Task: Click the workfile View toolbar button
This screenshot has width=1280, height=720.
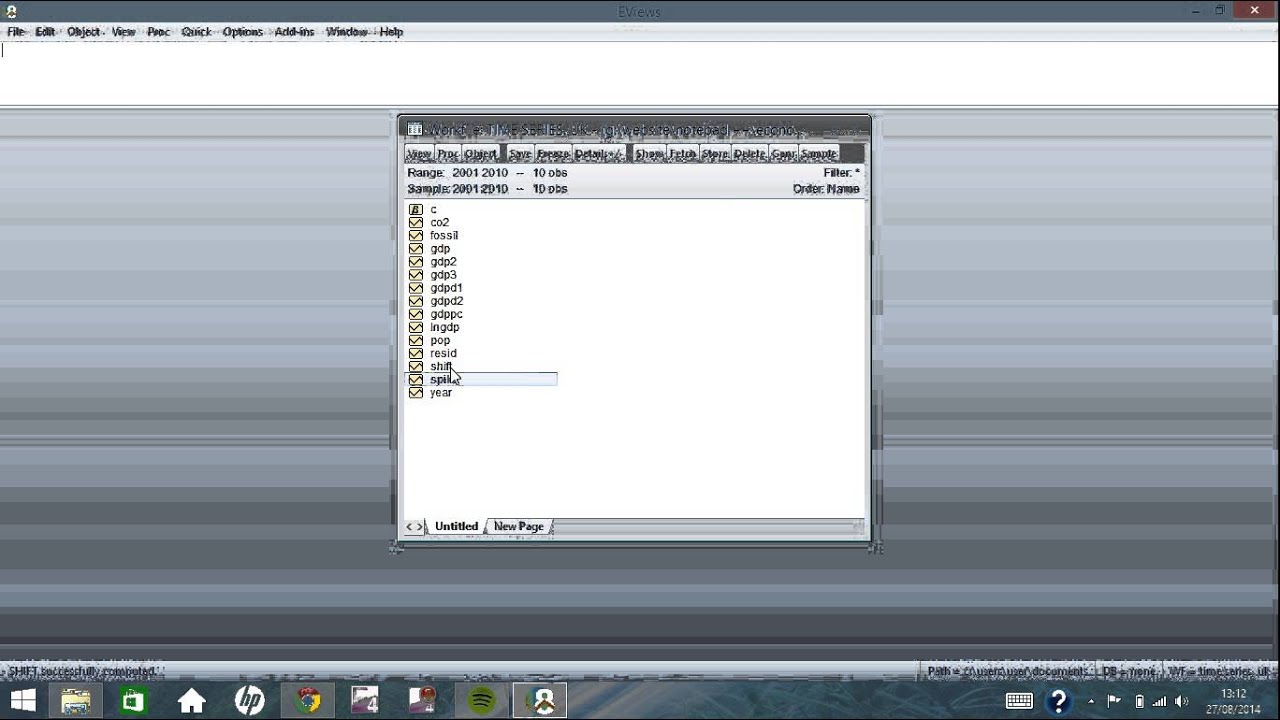Action: click(419, 153)
